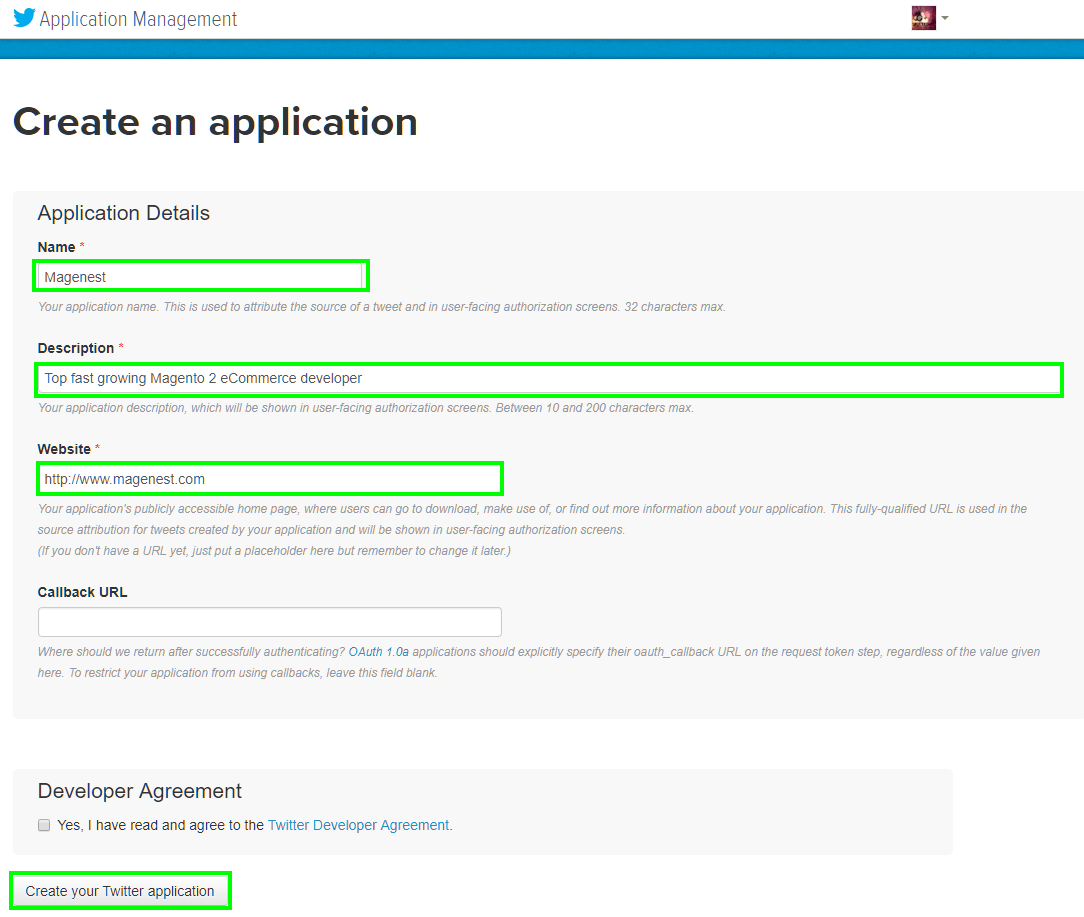Click the 'Developer Agreement' section heading
This screenshot has width=1084, height=917.
click(x=140, y=791)
